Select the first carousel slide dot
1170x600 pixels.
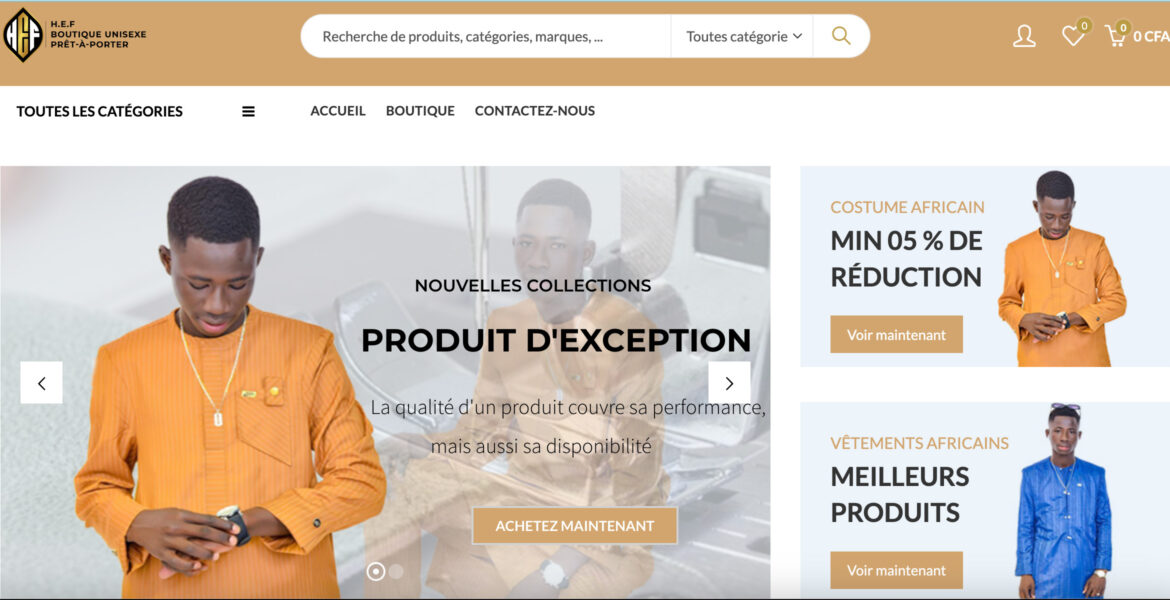coord(376,572)
